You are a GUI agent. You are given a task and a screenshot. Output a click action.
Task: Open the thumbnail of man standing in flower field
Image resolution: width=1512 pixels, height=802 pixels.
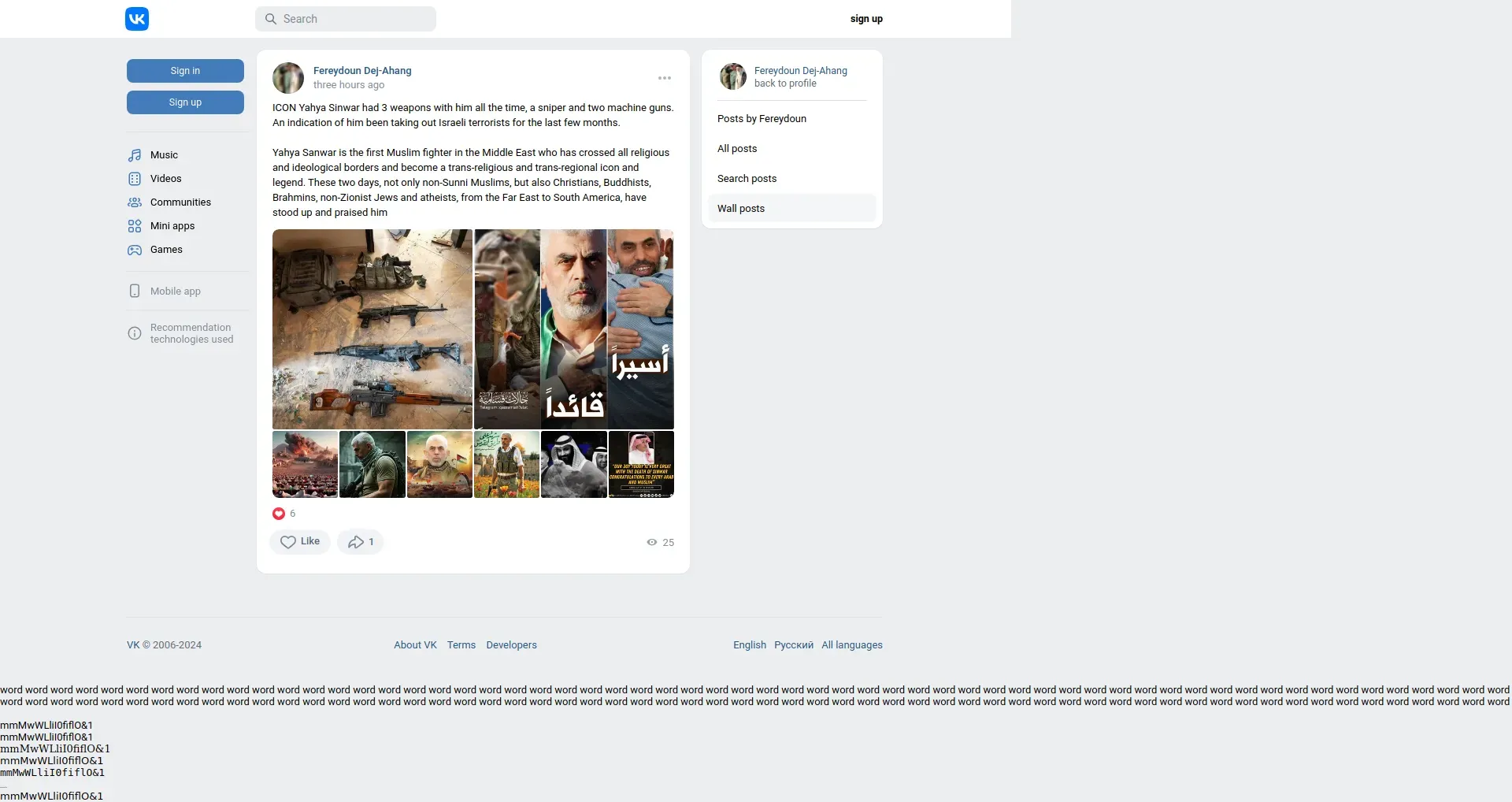(x=507, y=464)
